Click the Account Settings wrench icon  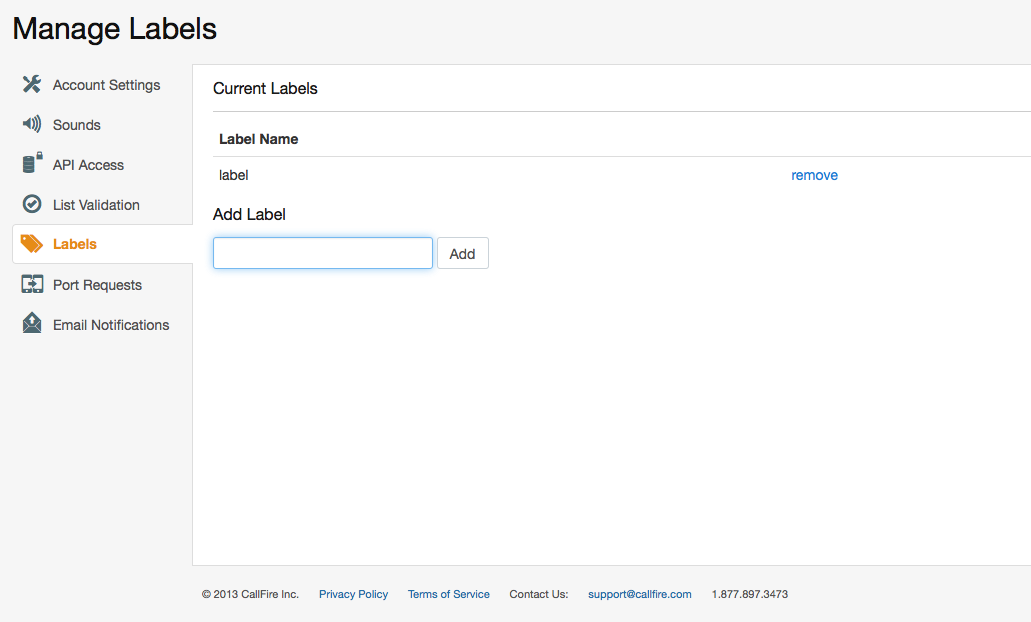coord(32,84)
